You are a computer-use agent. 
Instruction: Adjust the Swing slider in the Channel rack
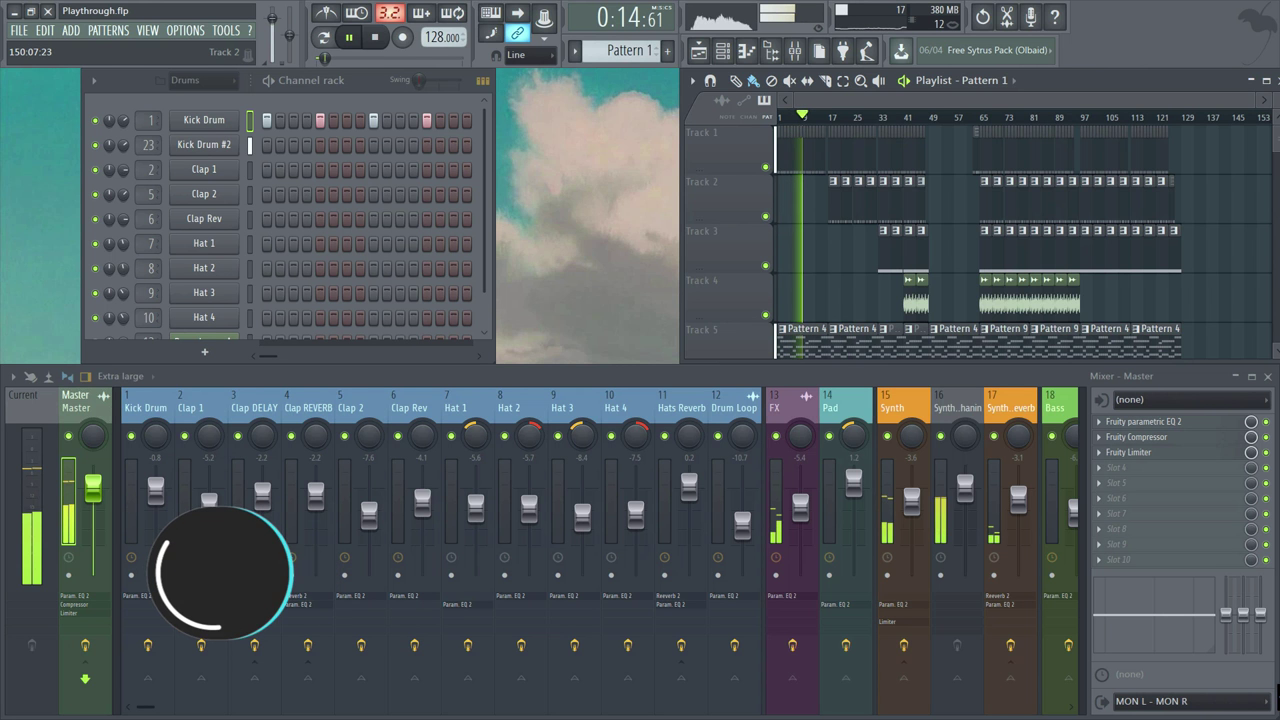click(420, 81)
